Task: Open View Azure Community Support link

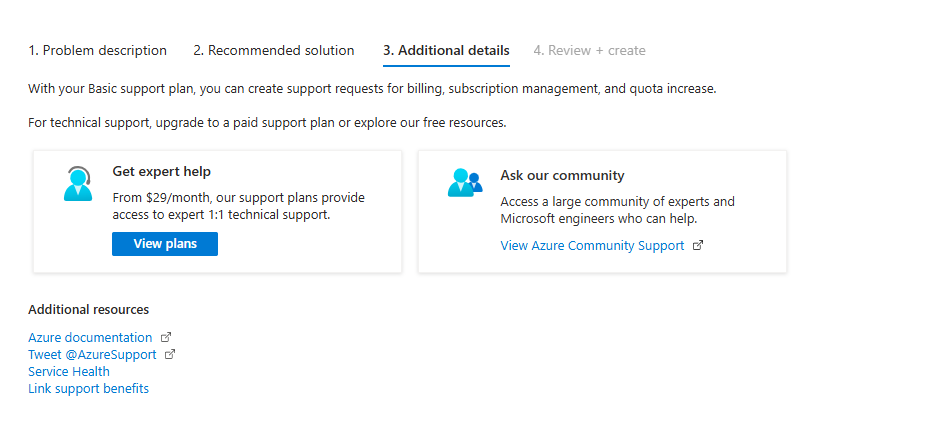Action: [x=592, y=246]
